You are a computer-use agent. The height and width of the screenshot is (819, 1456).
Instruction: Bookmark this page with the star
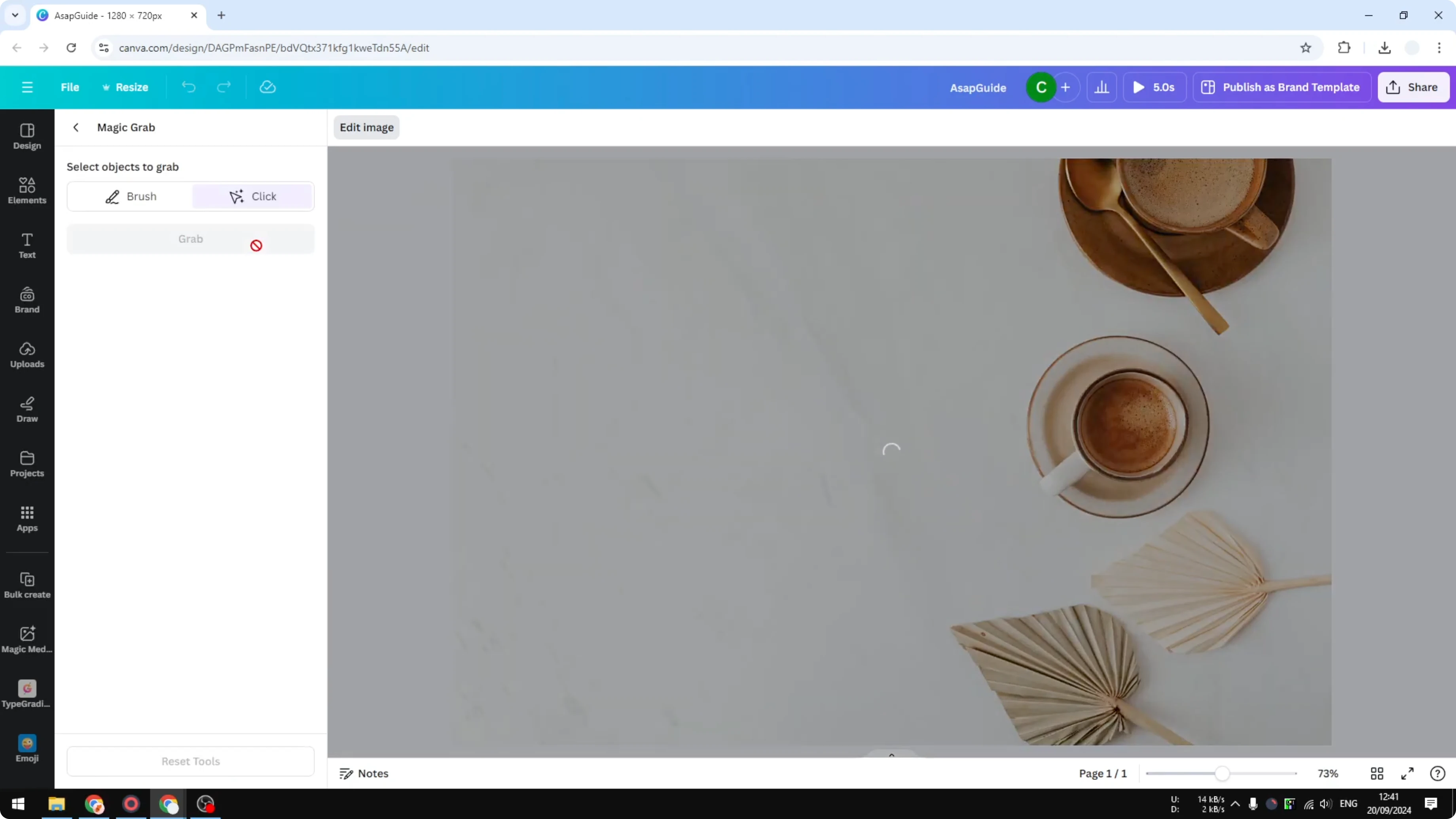[x=1306, y=47]
